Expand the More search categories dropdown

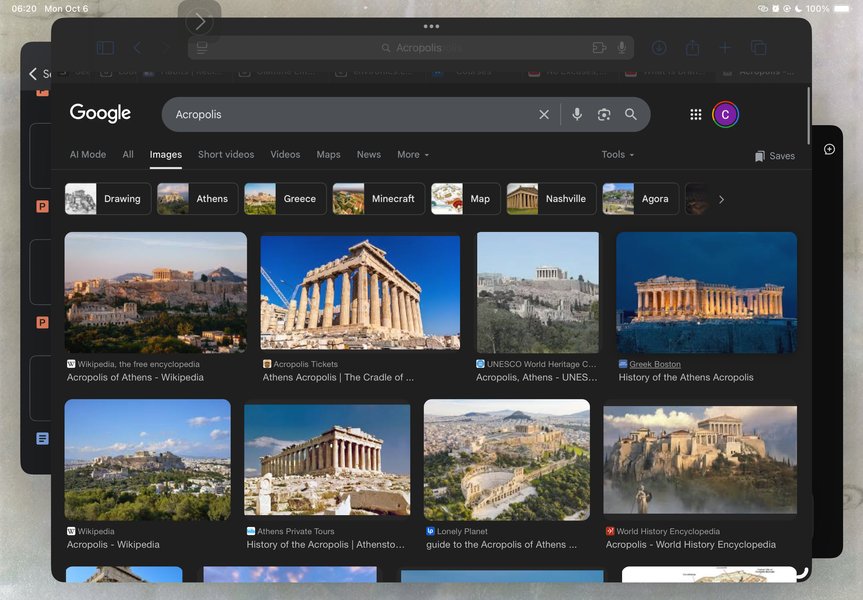pos(412,155)
